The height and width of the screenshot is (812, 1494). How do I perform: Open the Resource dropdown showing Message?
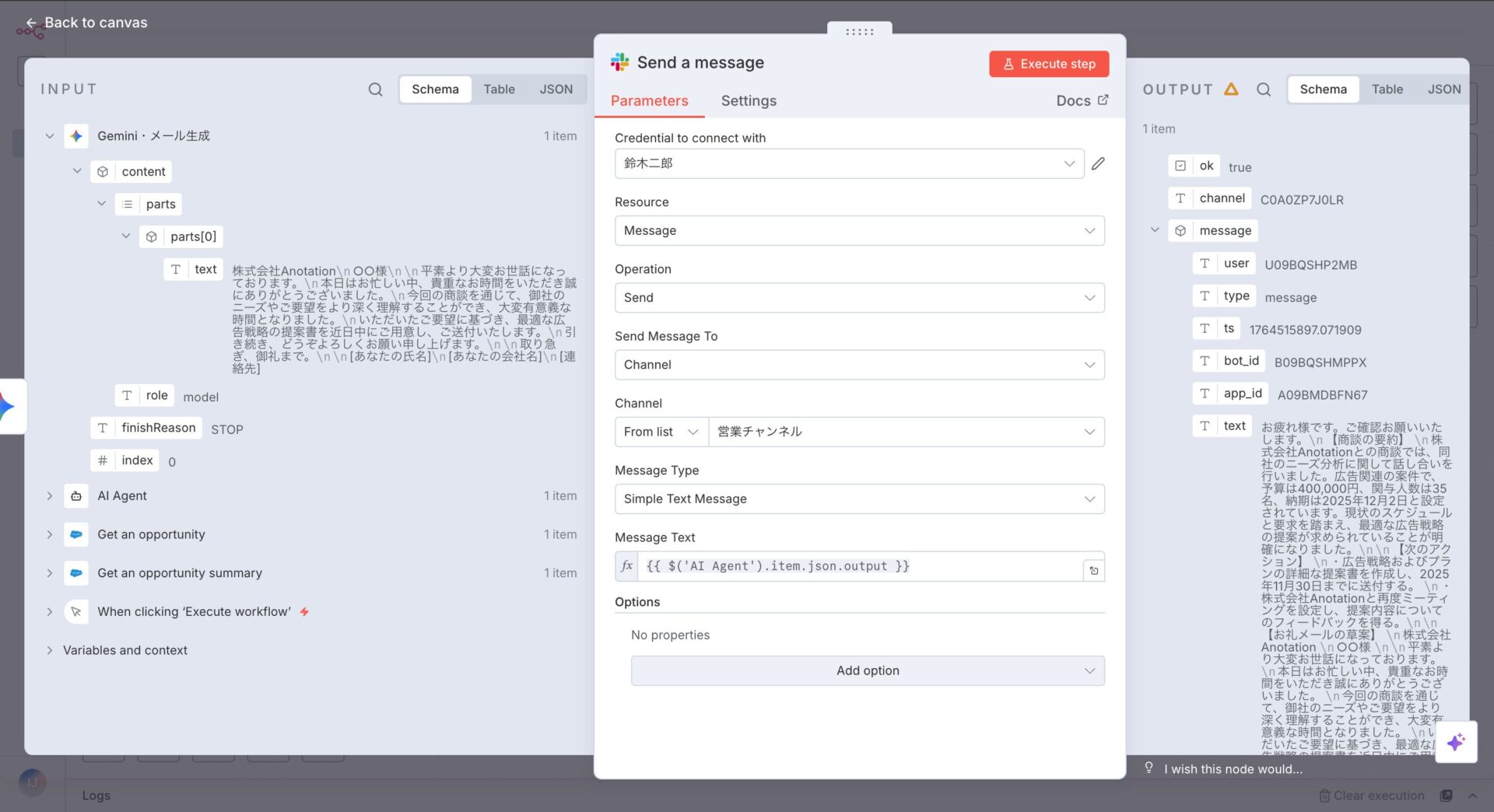click(859, 231)
